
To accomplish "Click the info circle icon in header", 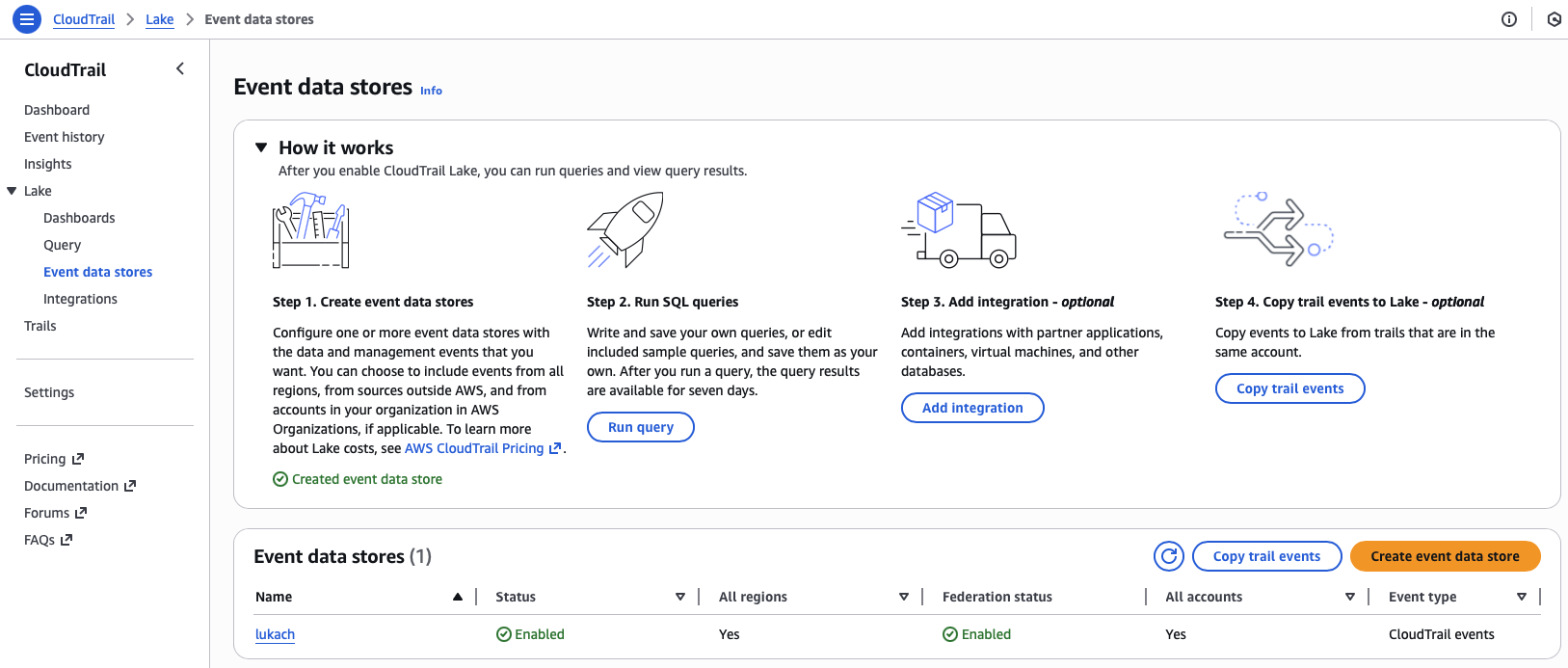I will [1509, 19].
